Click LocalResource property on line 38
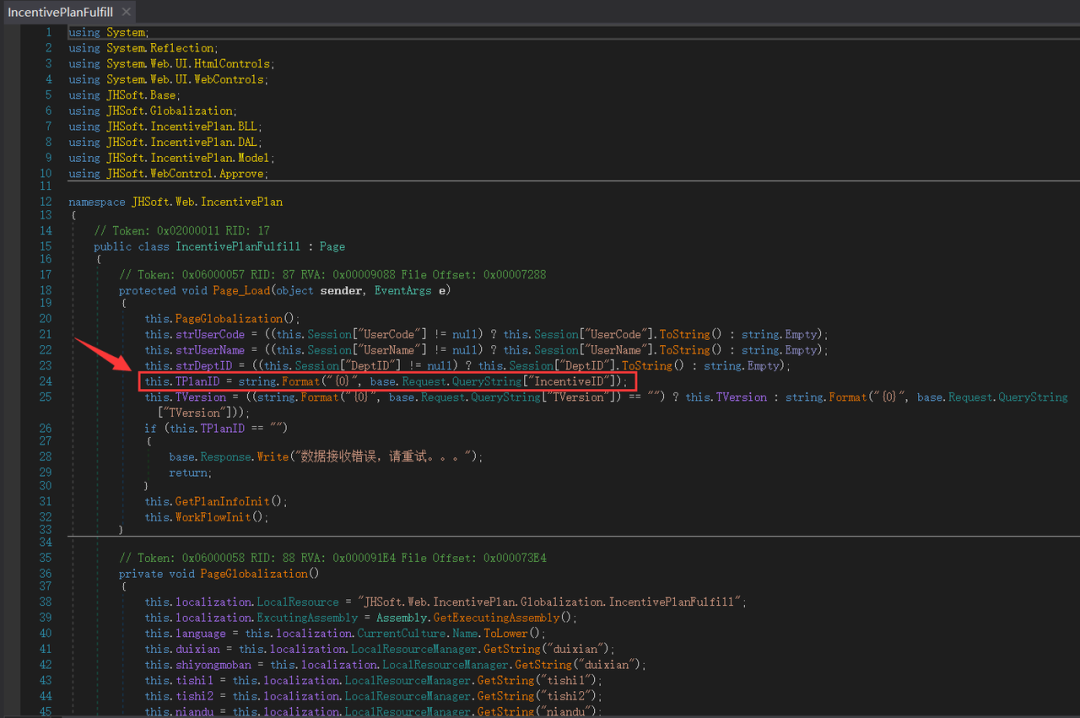Viewport: 1080px width, 718px height. point(298,602)
